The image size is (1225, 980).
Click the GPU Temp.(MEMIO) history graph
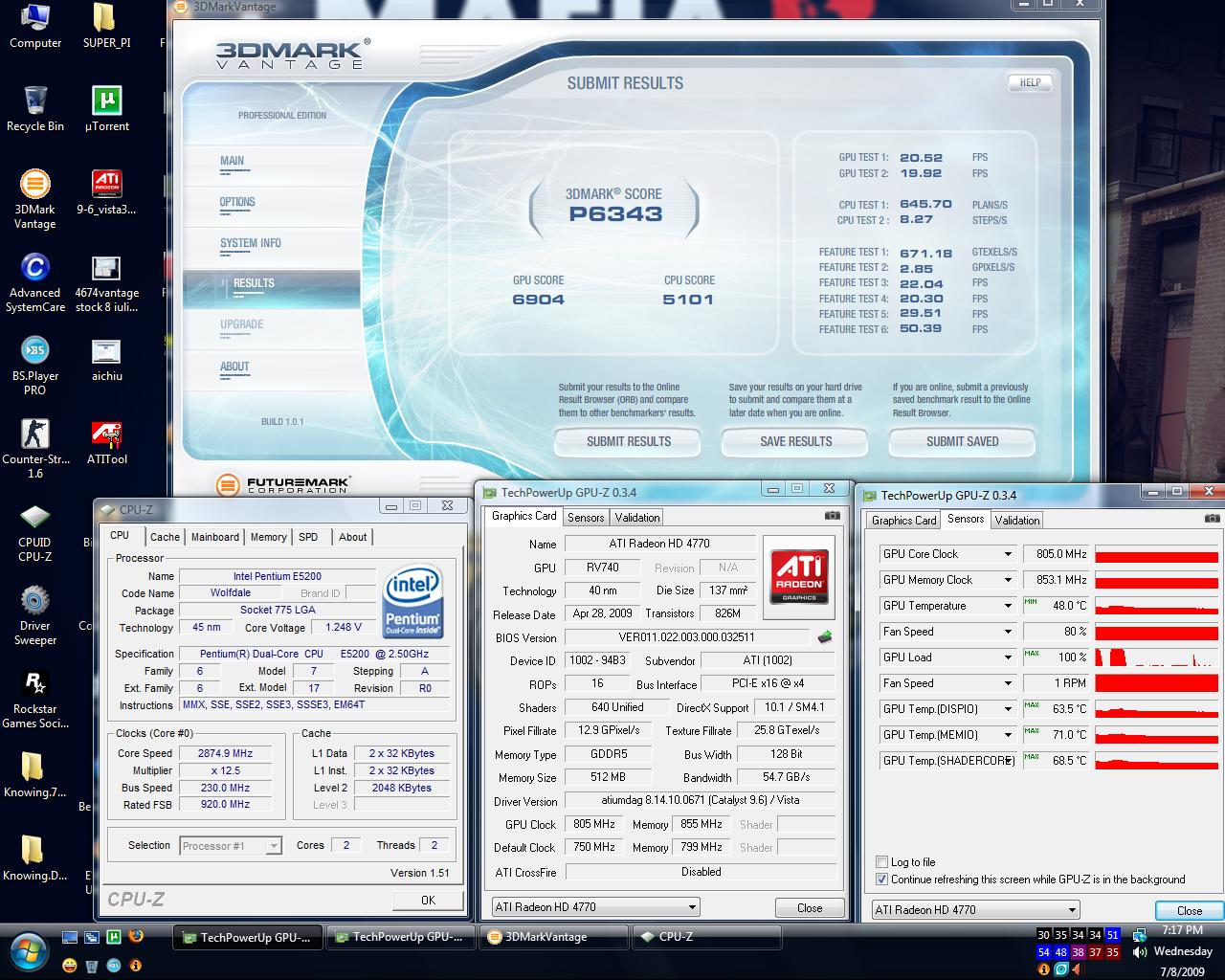(x=1158, y=735)
